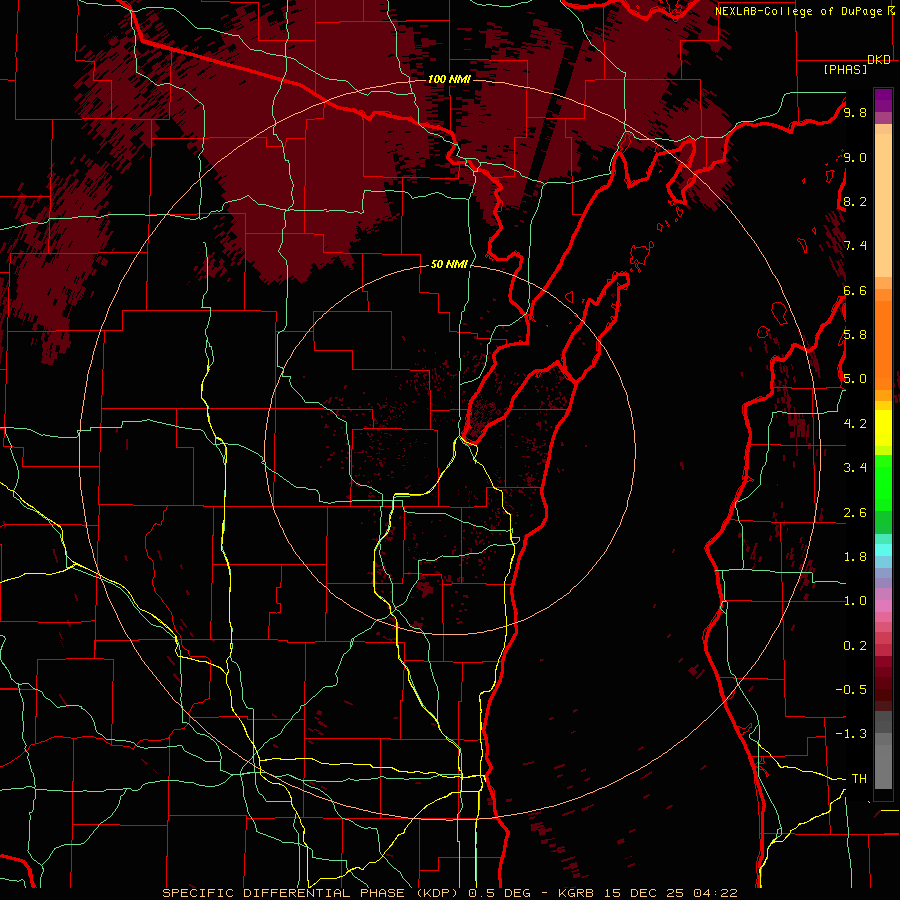900x900 pixels.
Task: Click the 2.6 scale value
Action: (x=855, y=513)
